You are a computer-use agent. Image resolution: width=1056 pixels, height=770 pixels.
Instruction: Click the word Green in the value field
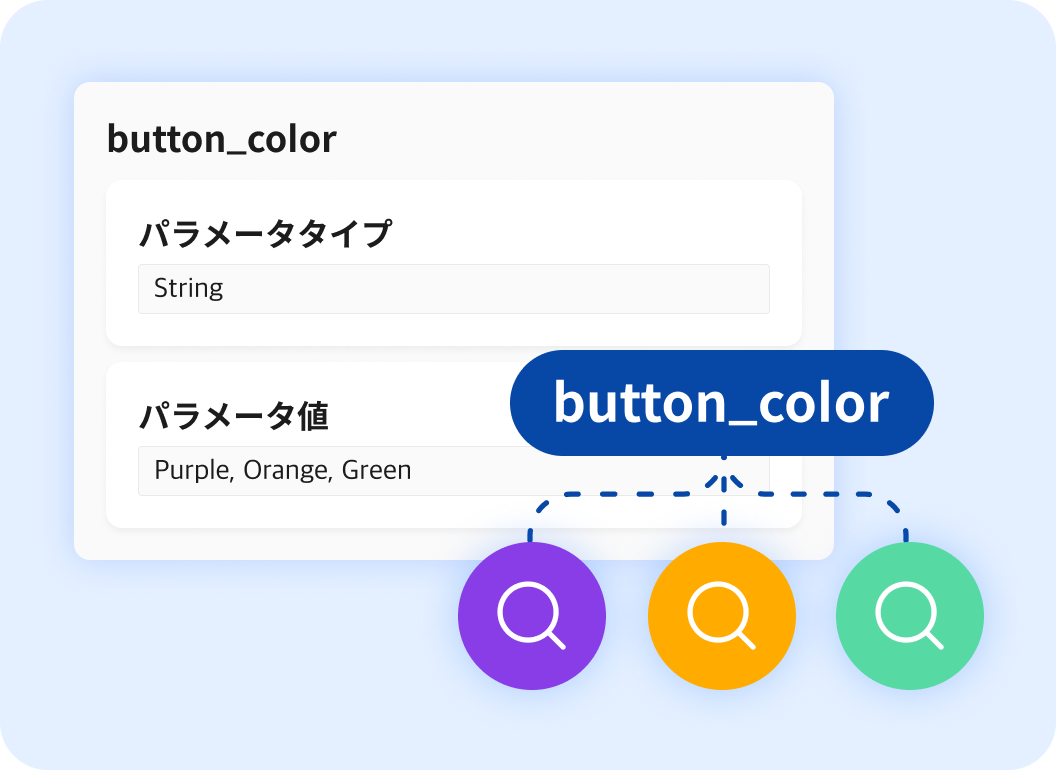pos(376,471)
